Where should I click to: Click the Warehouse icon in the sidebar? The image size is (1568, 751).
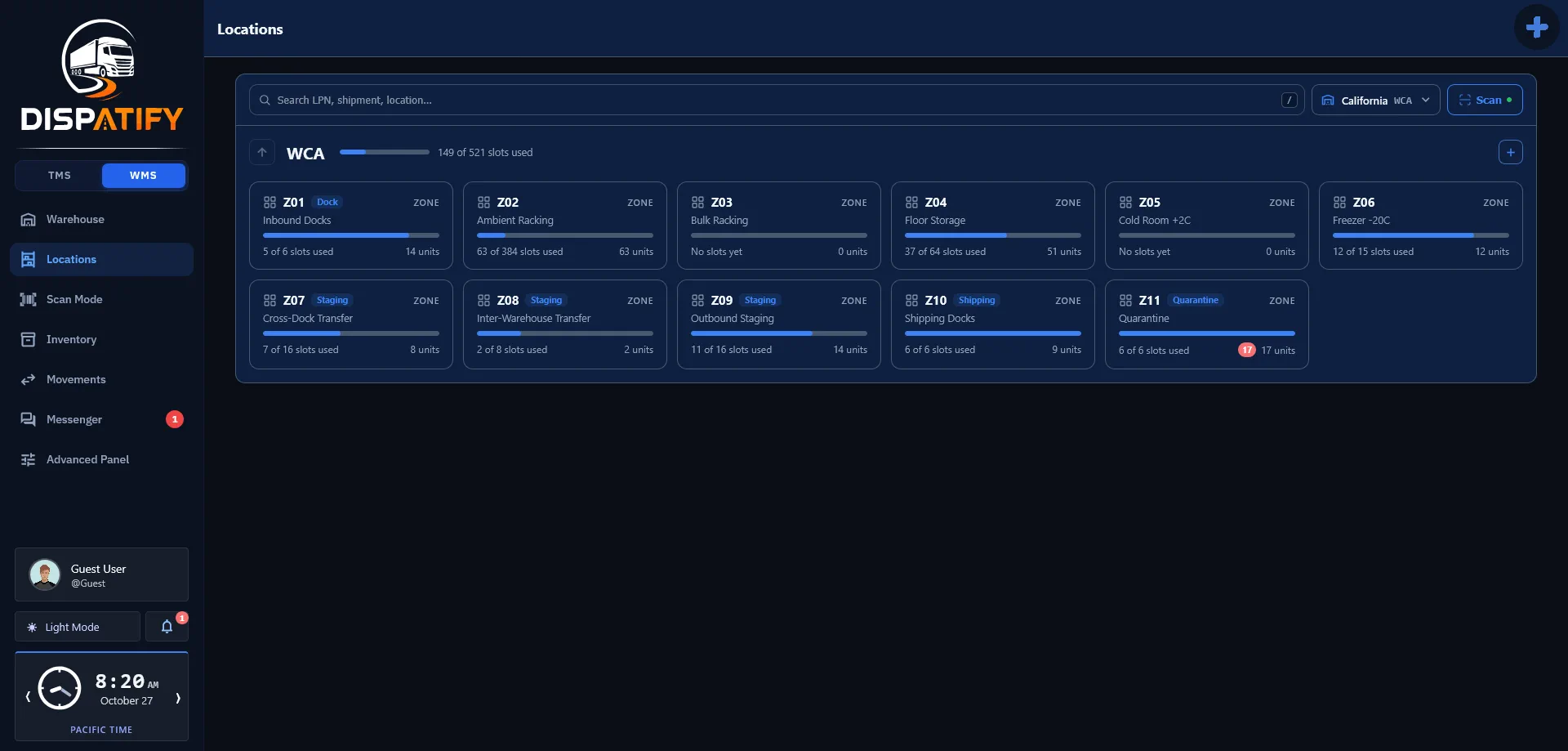(28, 219)
